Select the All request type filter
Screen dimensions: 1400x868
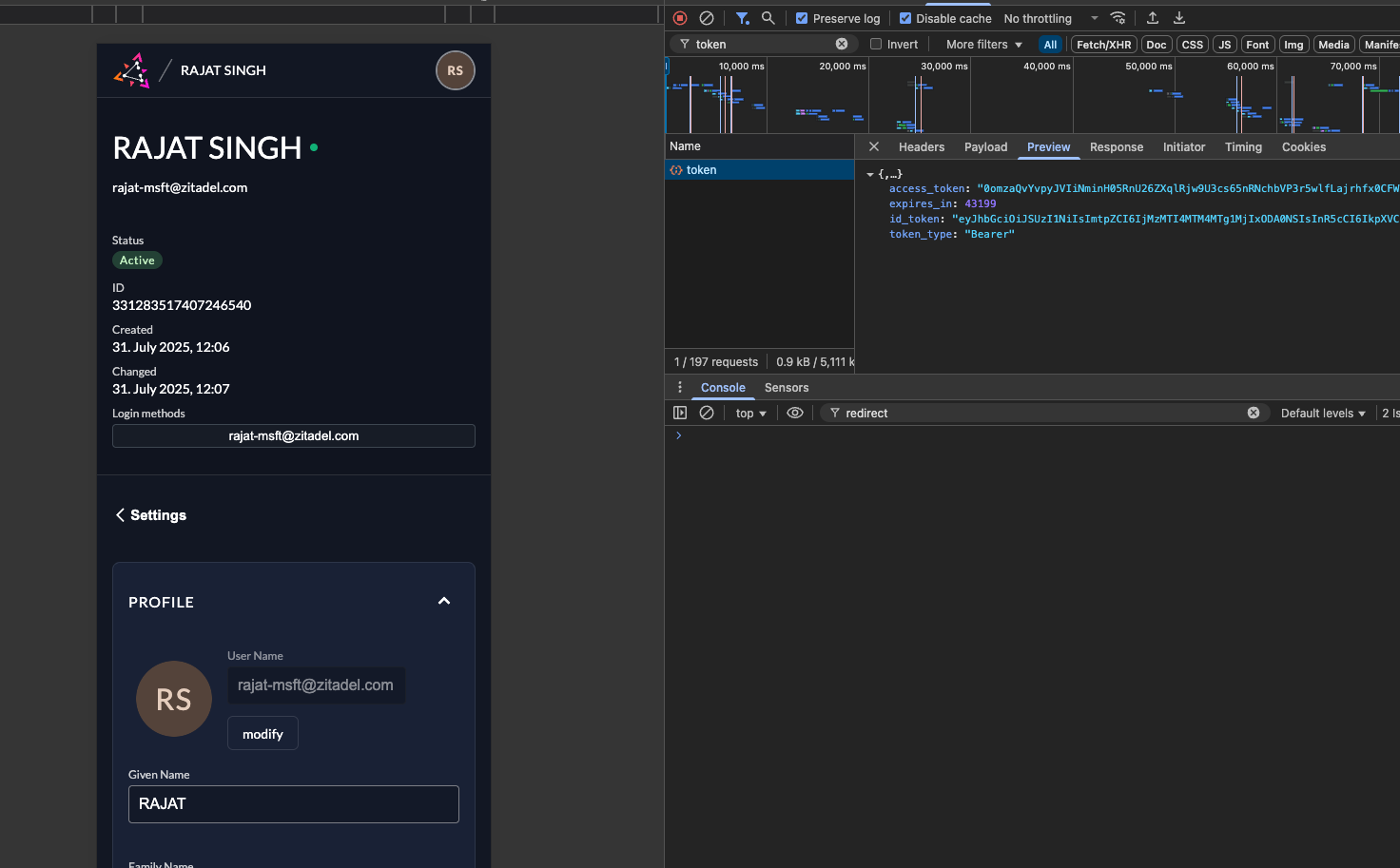click(1050, 45)
